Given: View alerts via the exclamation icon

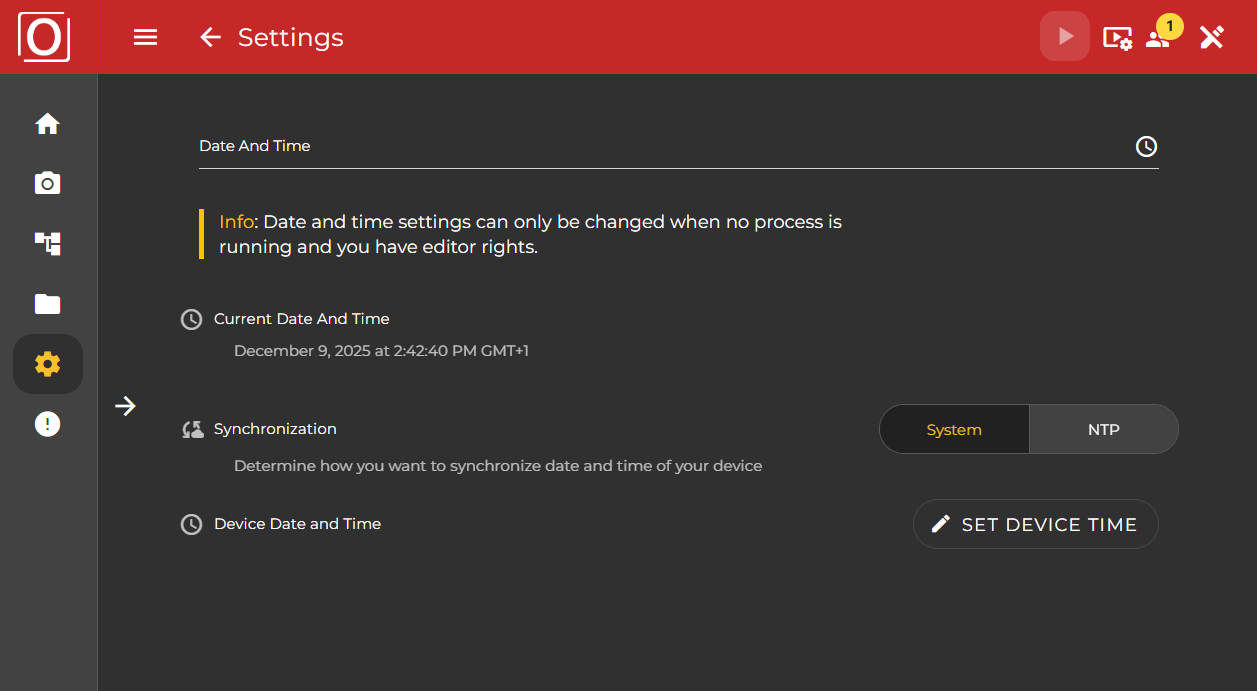Looking at the screenshot, I should tap(47, 423).
